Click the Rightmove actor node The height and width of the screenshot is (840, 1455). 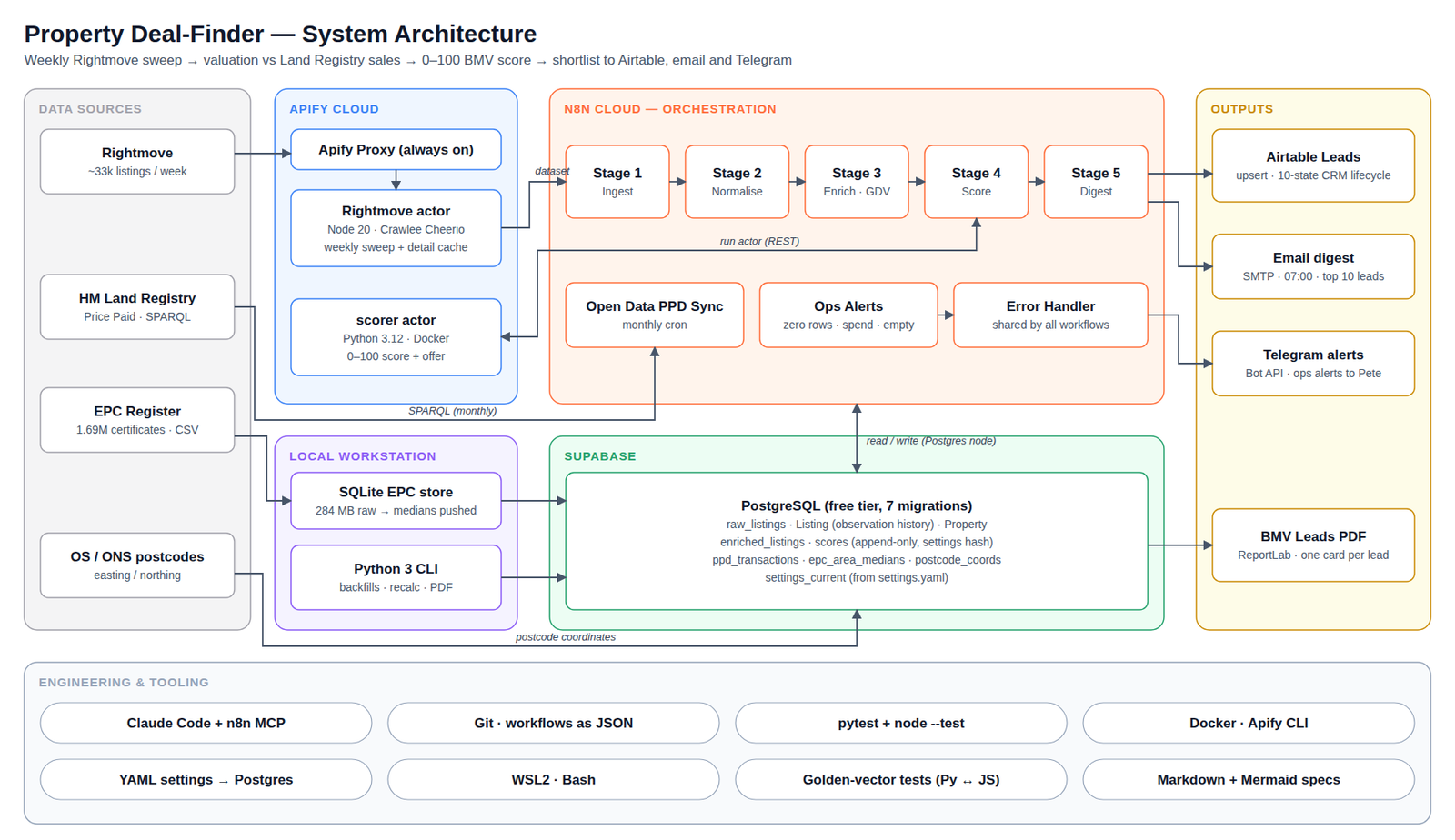pyautogui.click(x=396, y=228)
